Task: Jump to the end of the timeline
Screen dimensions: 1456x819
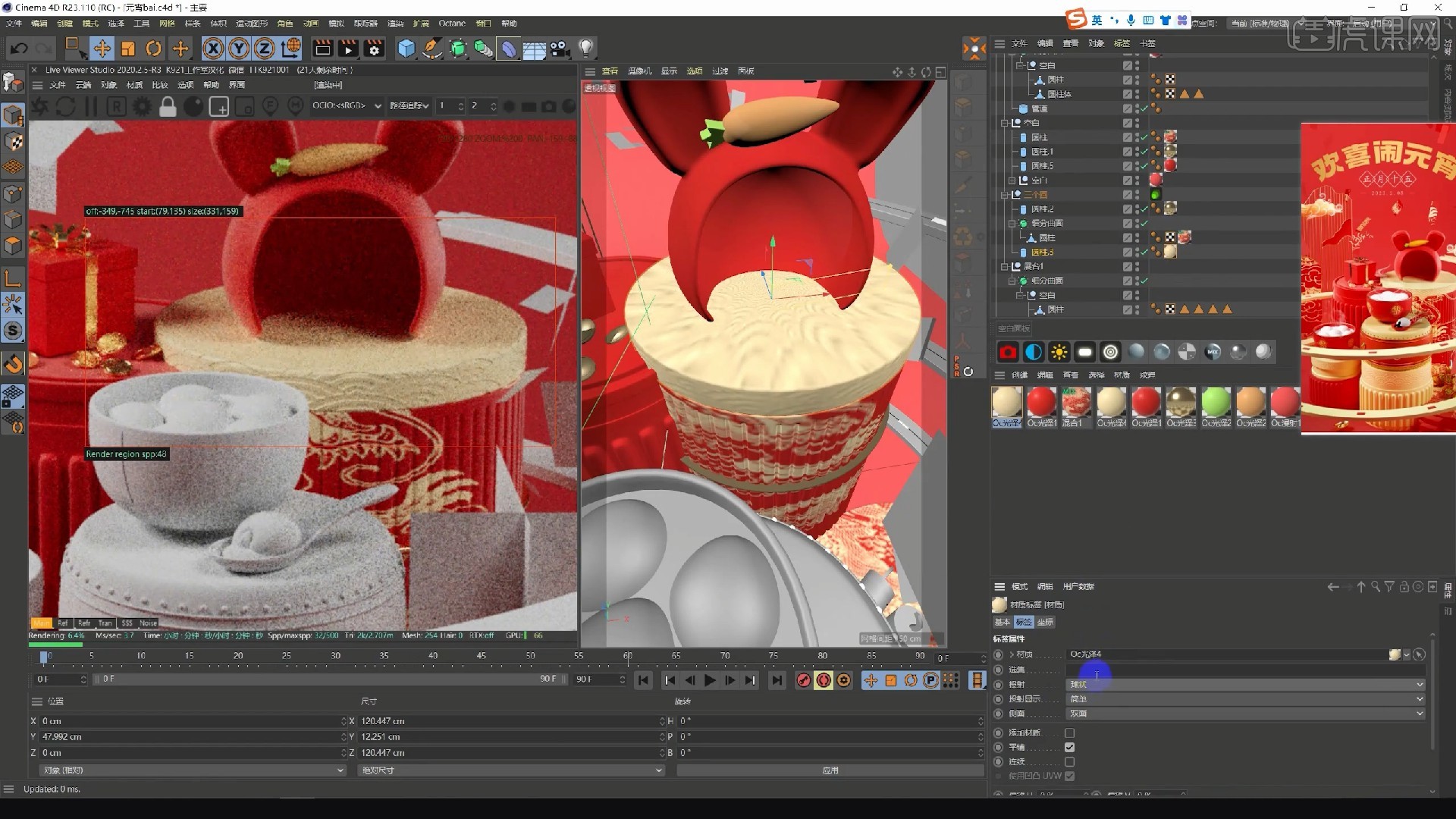Action: coord(777,680)
